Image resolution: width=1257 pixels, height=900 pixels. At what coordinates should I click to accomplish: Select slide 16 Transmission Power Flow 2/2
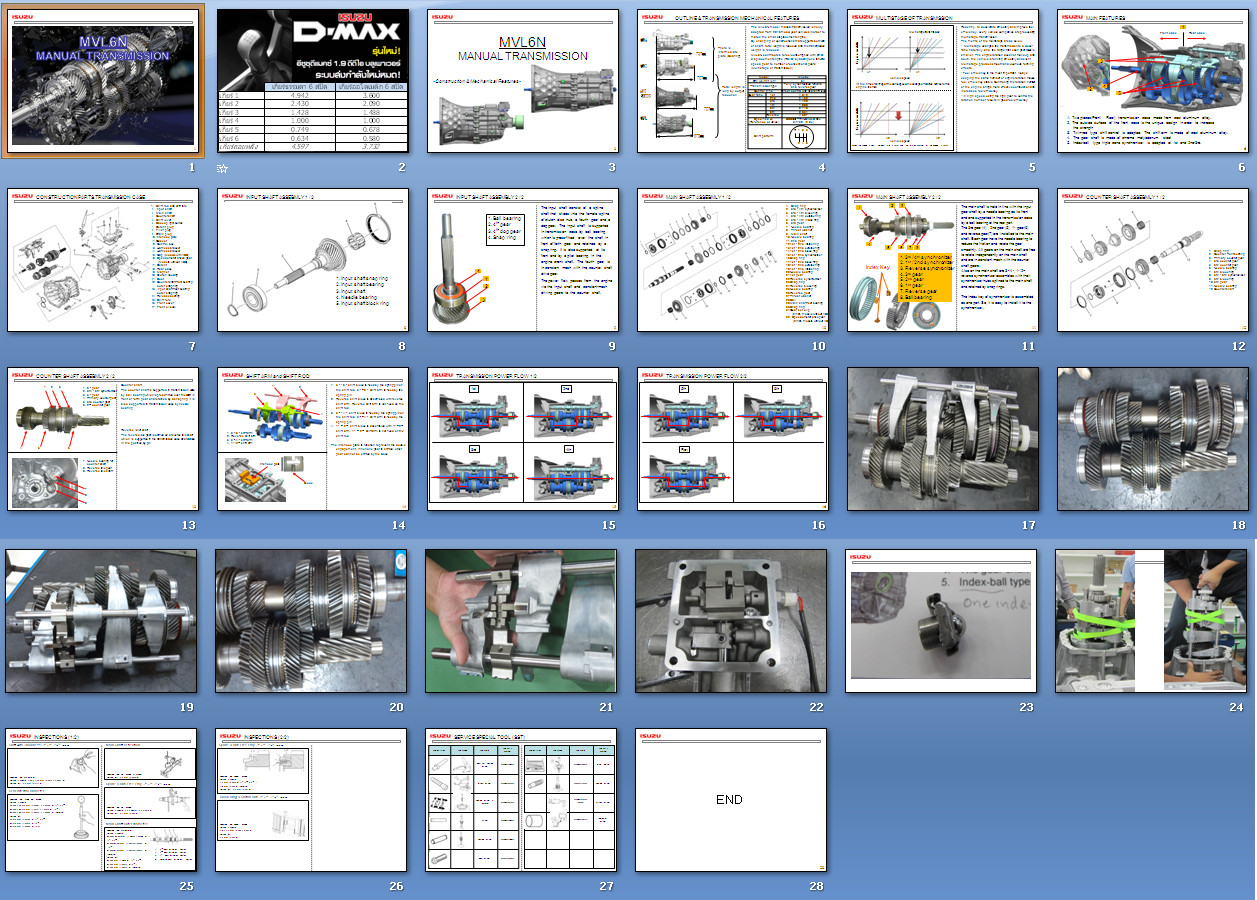732,439
